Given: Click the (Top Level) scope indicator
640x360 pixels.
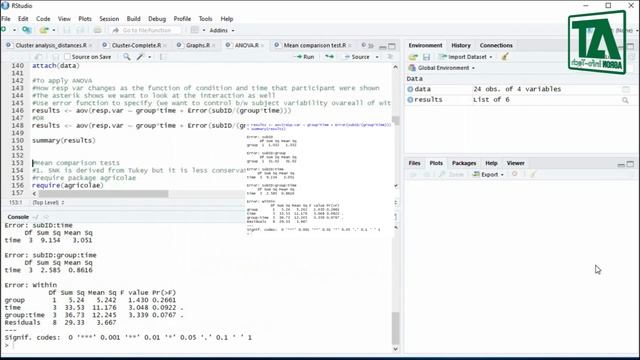Looking at the screenshot, I should pos(48,202).
